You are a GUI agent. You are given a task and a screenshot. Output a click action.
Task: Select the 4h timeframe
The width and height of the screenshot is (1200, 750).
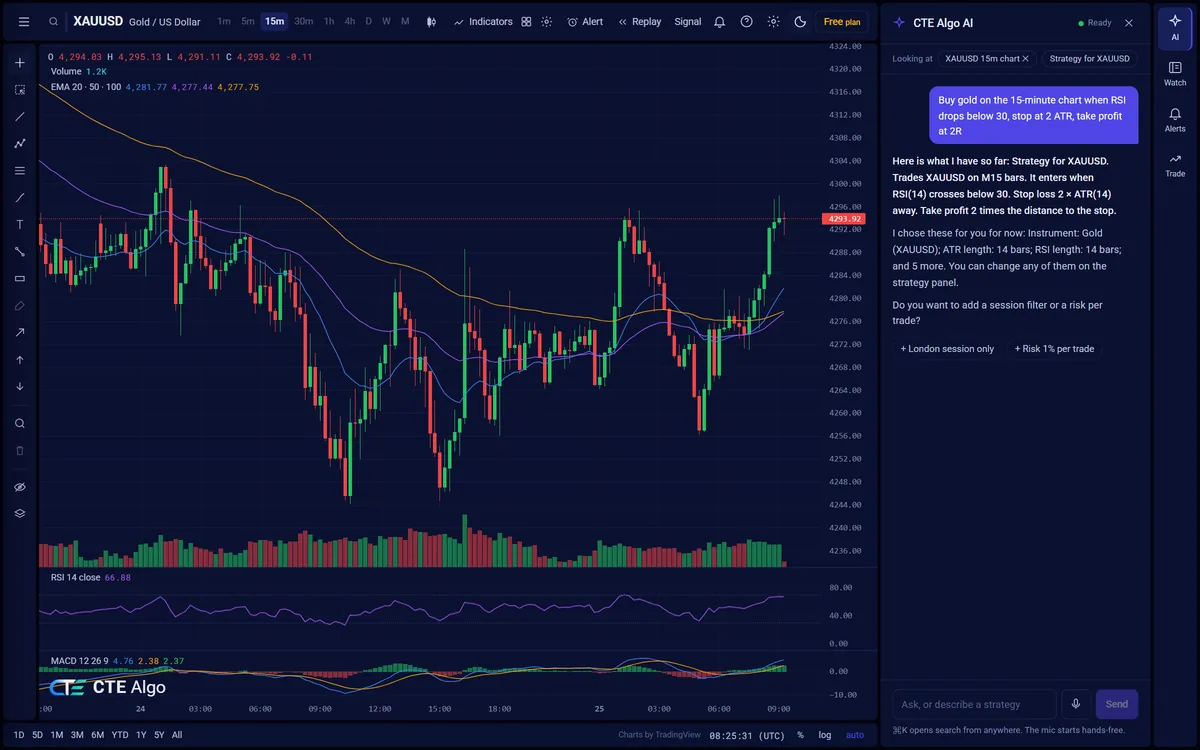349,21
